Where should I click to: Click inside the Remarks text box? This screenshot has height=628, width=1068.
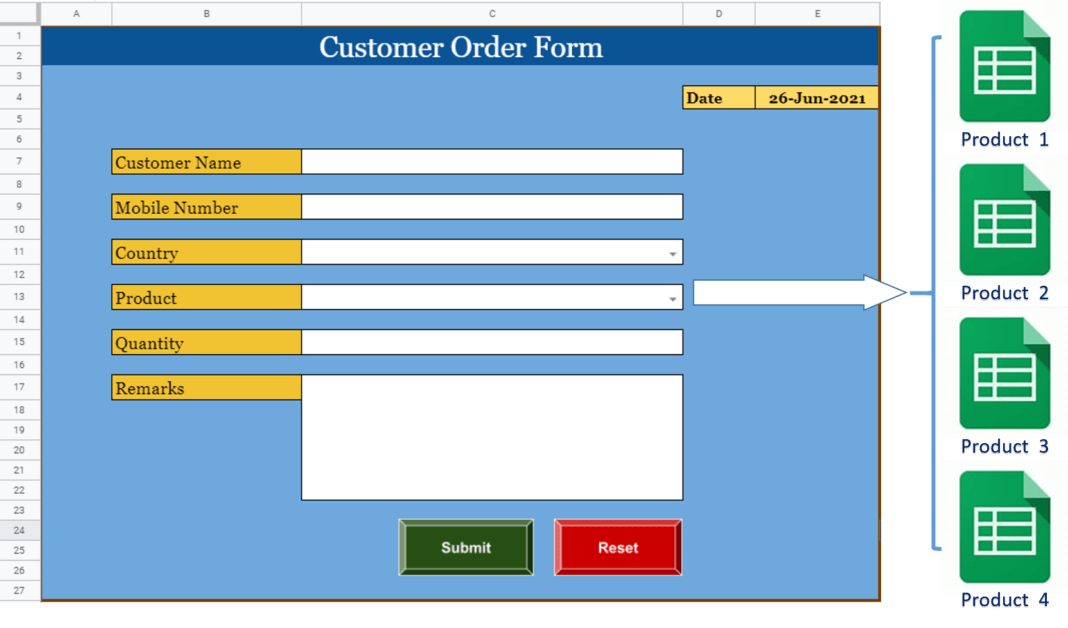click(x=490, y=435)
